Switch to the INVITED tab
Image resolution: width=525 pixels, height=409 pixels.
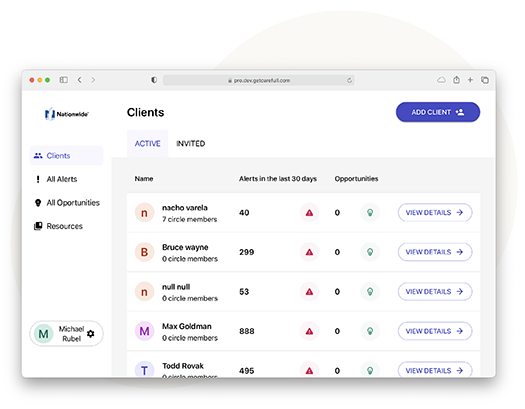pyautogui.click(x=191, y=144)
